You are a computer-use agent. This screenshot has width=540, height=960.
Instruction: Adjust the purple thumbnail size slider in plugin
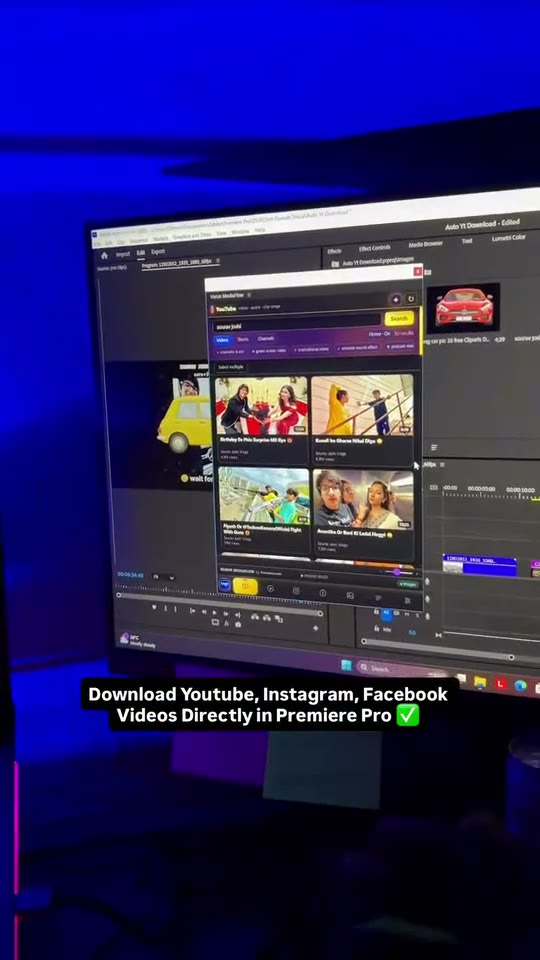pos(396,572)
